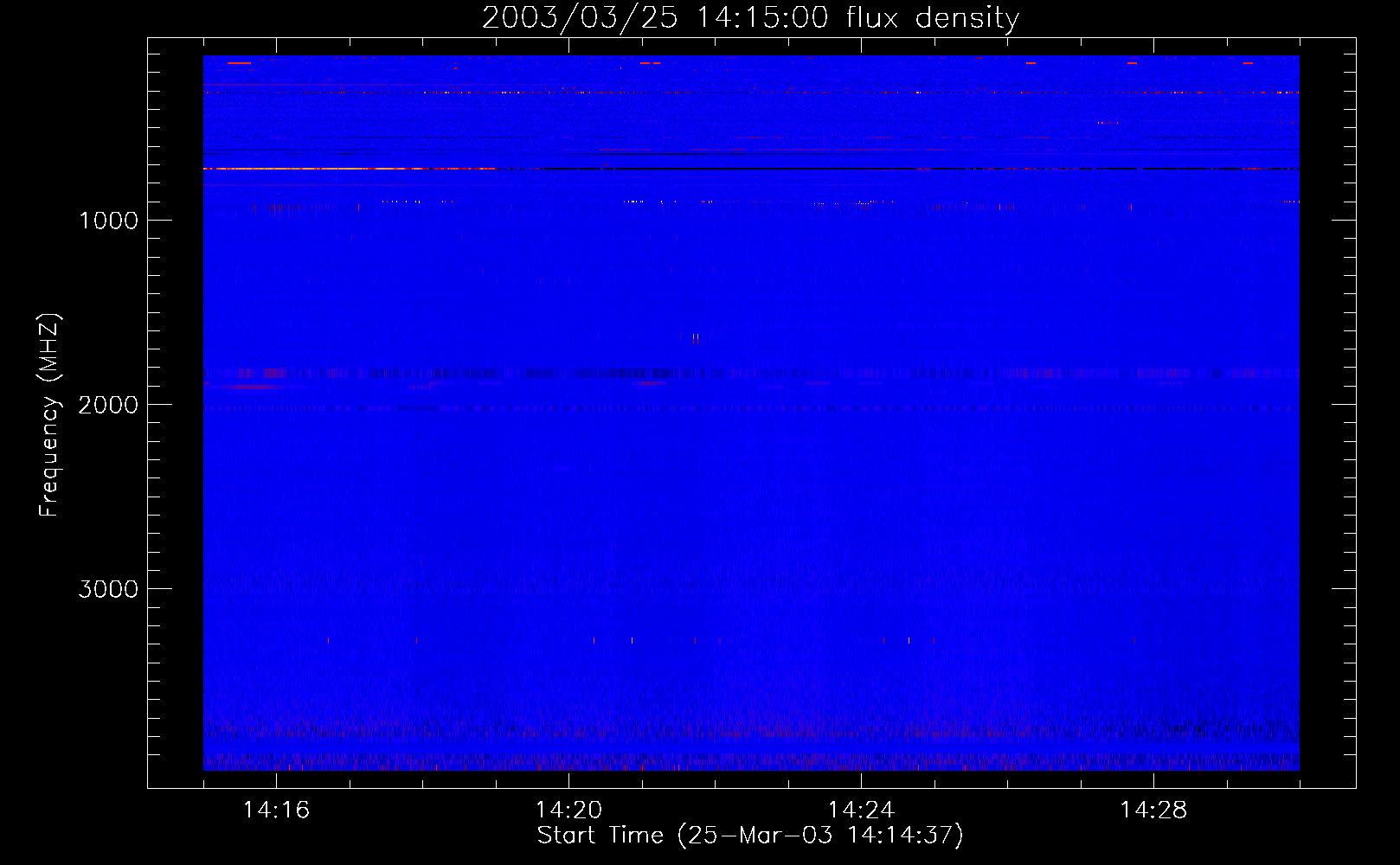Screen dimensions: 1400x865
Task: Click the 2000 frequency tick label
Action: point(108,405)
